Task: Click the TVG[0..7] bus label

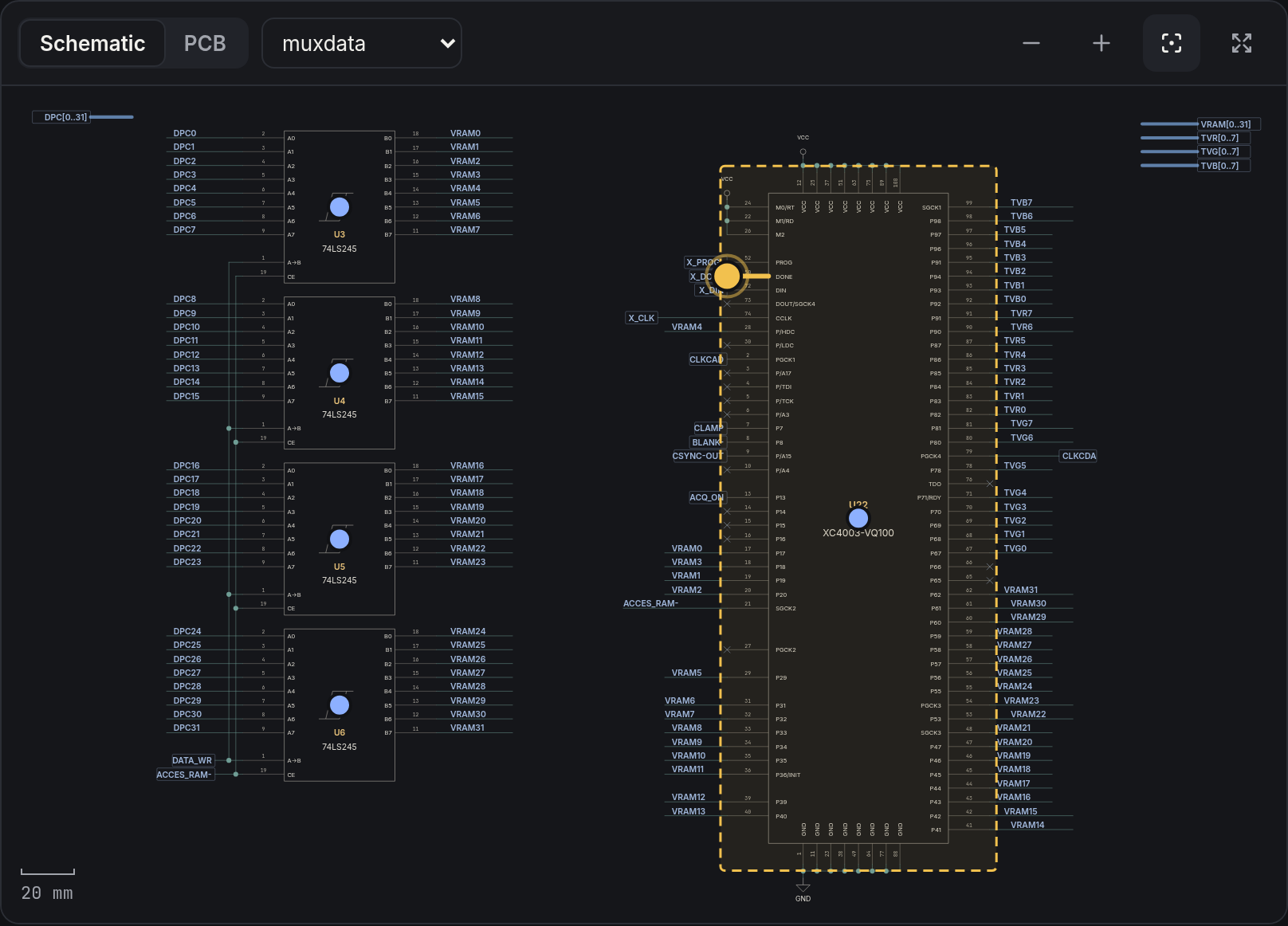Action: click(x=1223, y=151)
